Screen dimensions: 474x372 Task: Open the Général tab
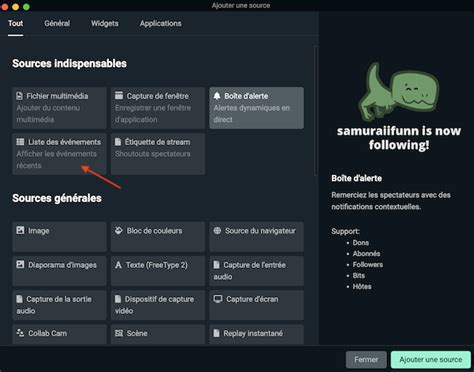click(57, 23)
